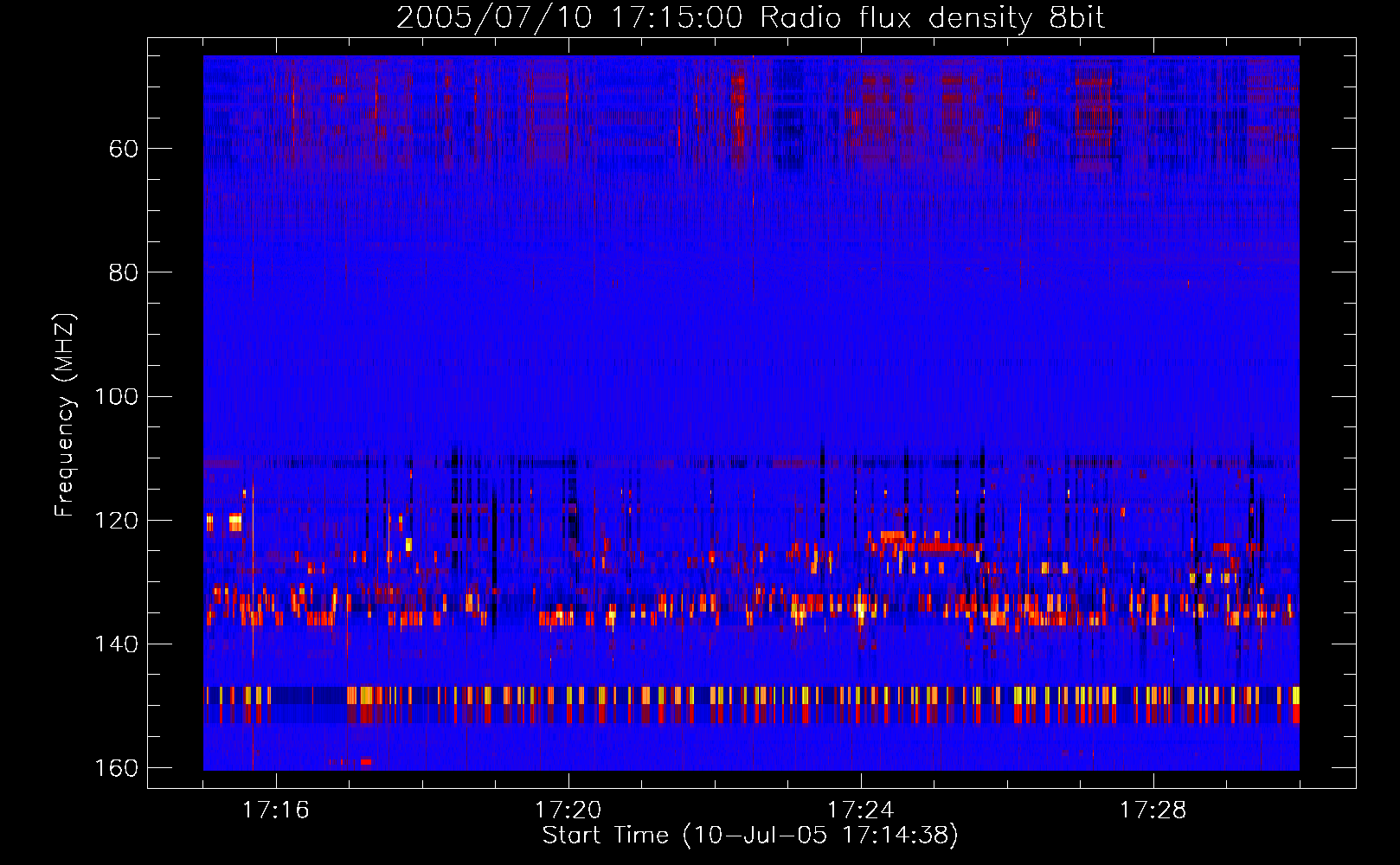Click the 17:16 time tick label
This screenshot has width=1400, height=865.
coord(275,811)
